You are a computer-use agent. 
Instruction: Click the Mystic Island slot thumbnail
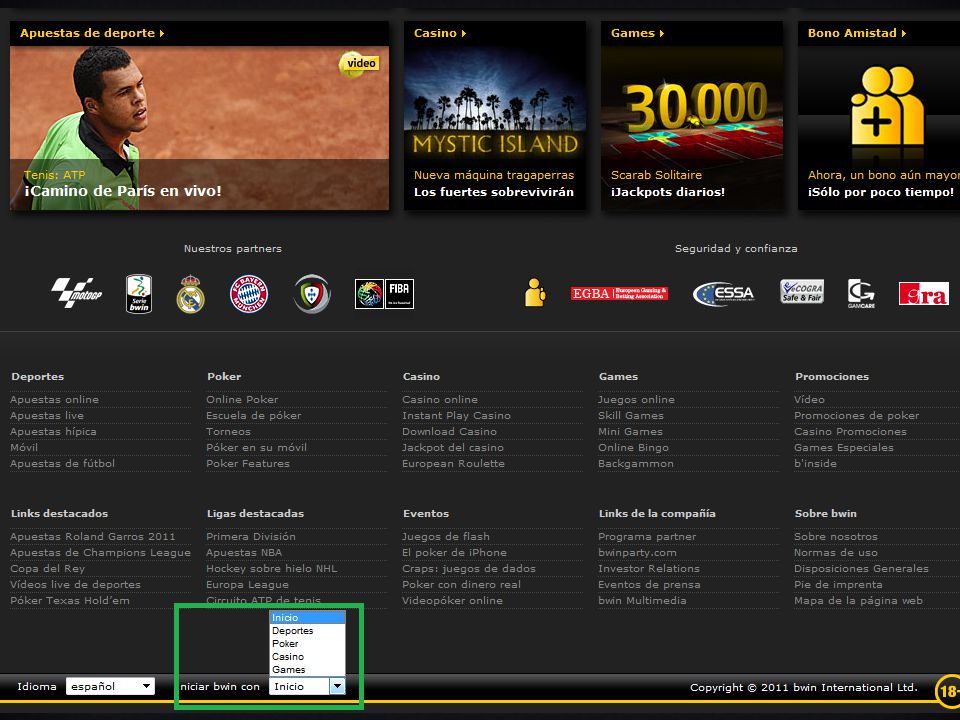pyautogui.click(x=495, y=104)
